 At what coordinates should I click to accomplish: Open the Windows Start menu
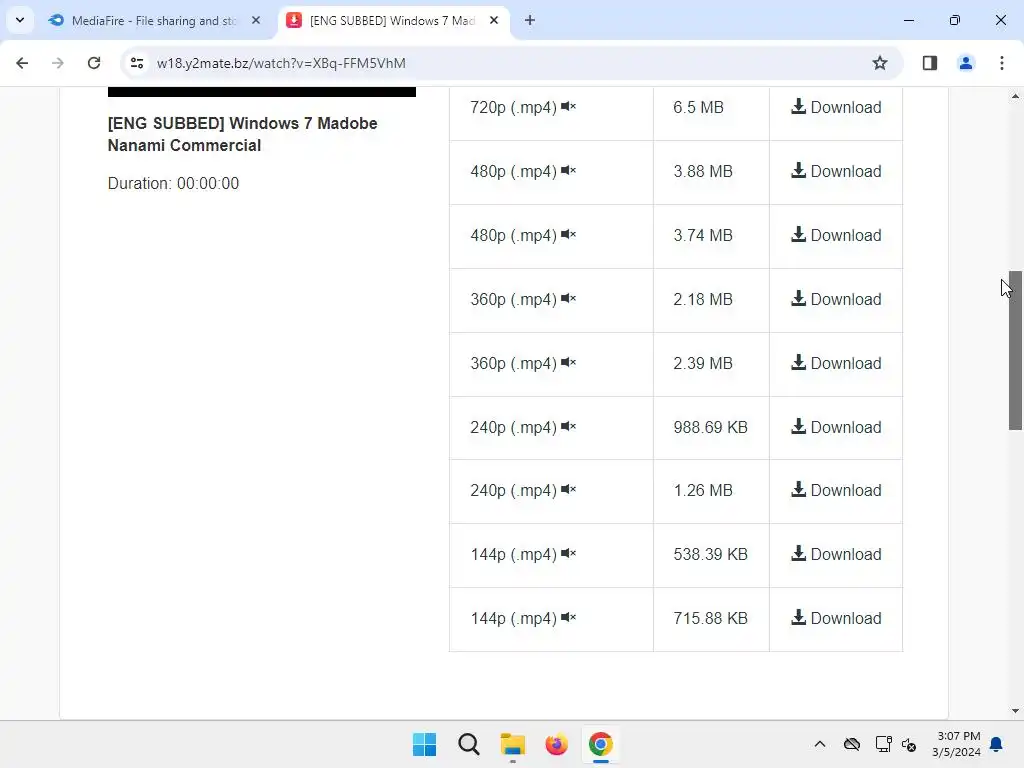[424, 744]
